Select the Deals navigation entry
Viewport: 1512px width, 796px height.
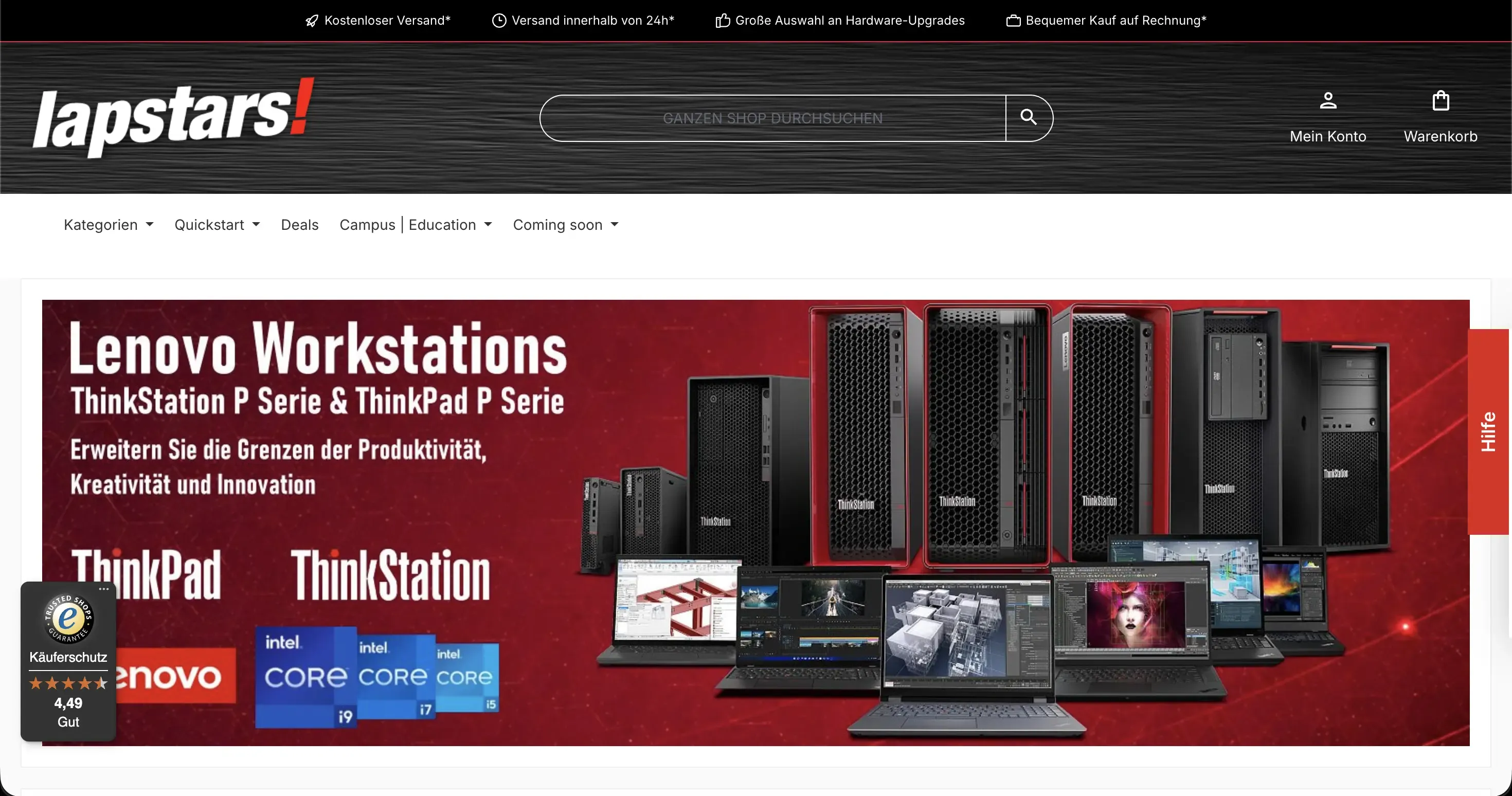coord(299,225)
